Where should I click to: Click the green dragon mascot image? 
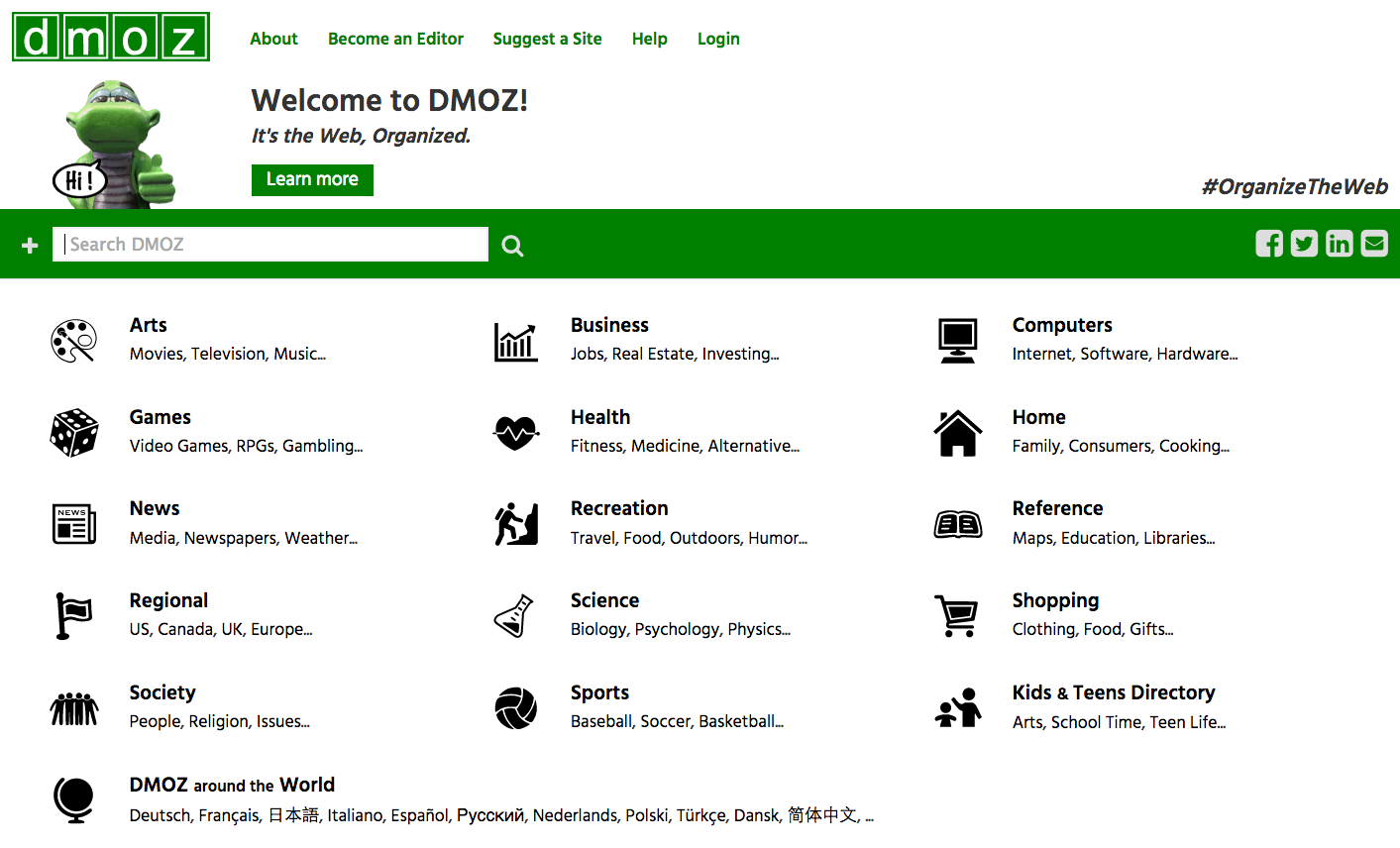[x=113, y=144]
